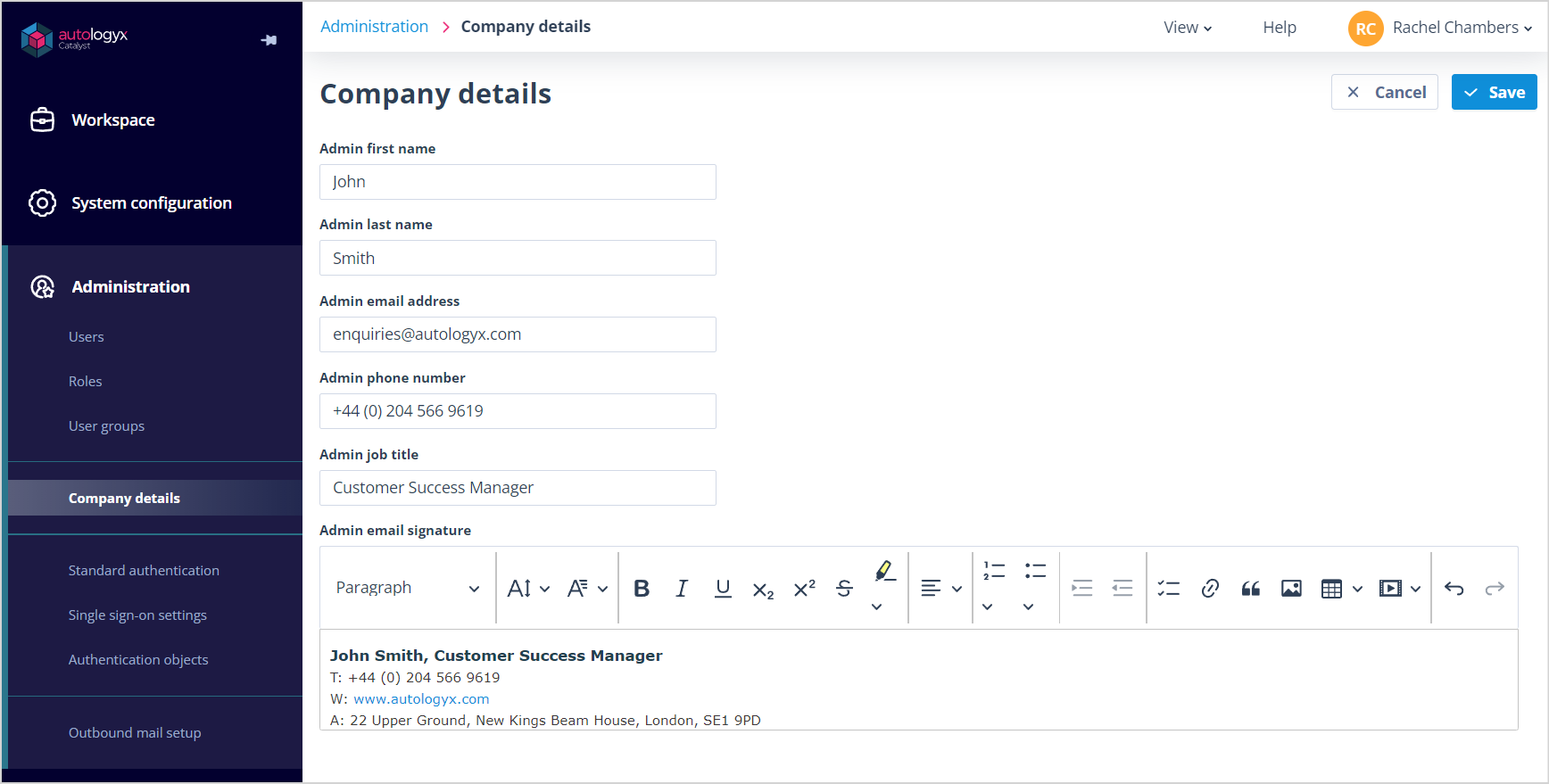The height and width of the screenshot is (784, 1549).
Task: Expand the media options arrow
Action: pos(1415,589)
